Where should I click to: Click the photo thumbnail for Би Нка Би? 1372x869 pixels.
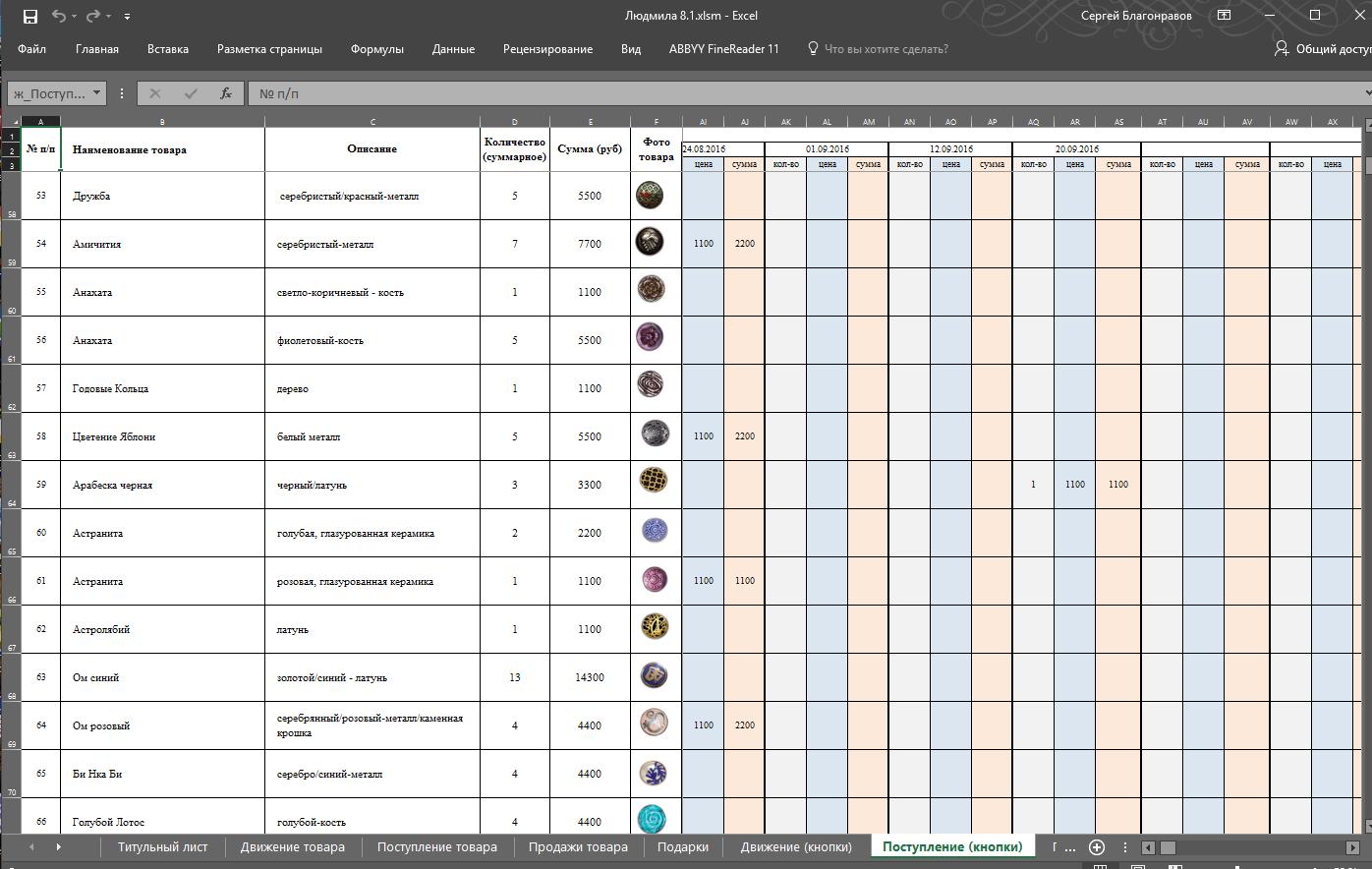coord(653,773)
